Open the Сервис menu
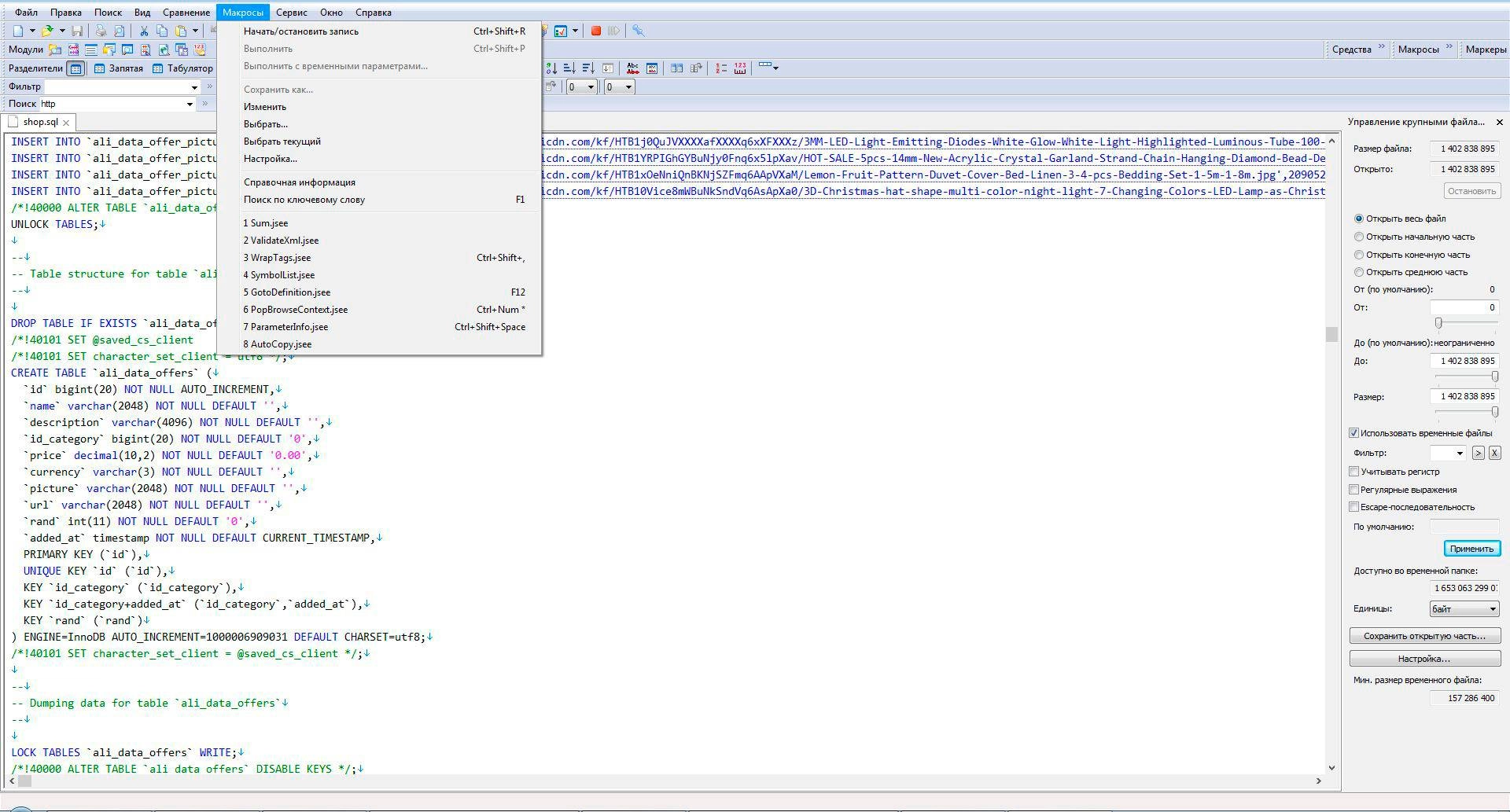Screen dimensions: 1510x812 point(292,13)
